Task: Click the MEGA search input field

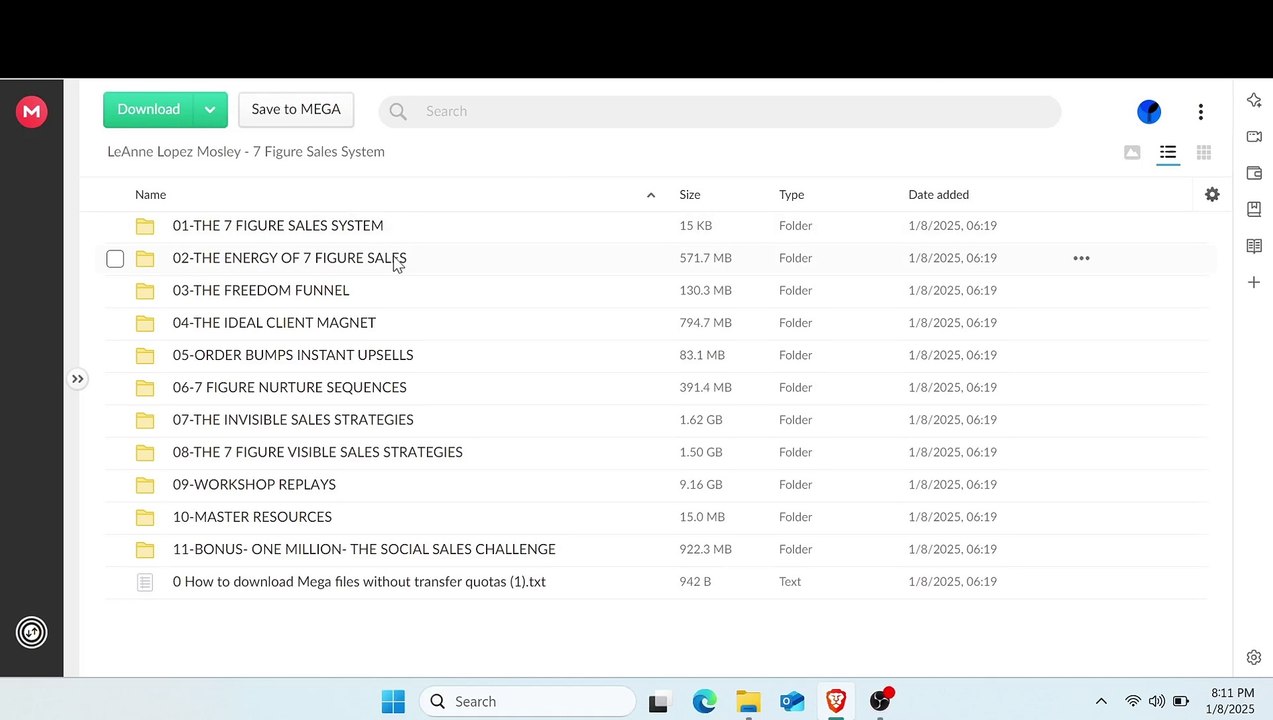Action: click(x=719, y=111)
